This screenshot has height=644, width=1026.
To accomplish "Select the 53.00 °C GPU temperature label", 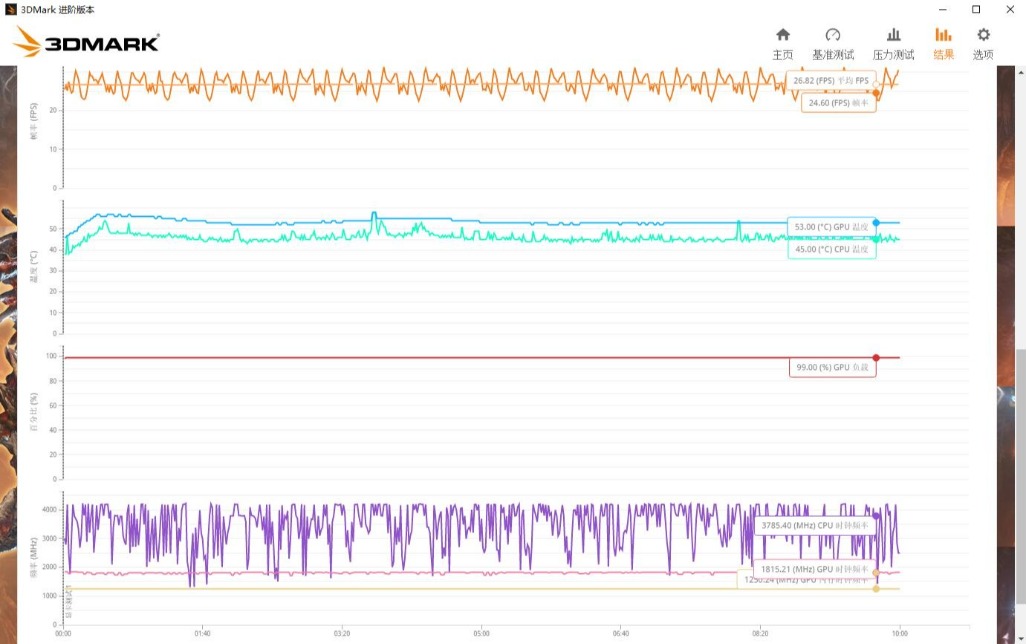I will (831, 227).
